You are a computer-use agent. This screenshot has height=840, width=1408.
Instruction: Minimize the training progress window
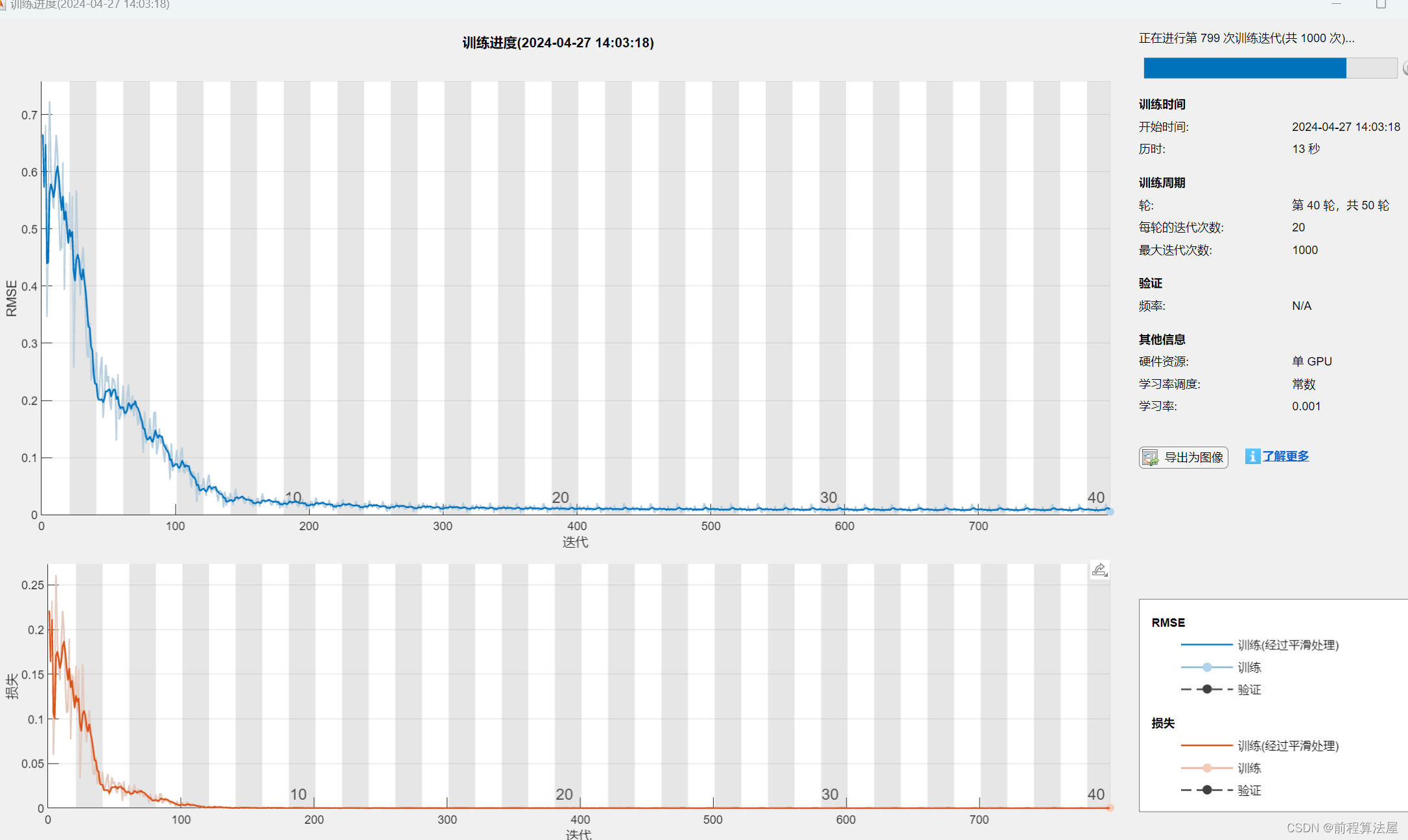pyautogui.click(x=1336, y=4)
